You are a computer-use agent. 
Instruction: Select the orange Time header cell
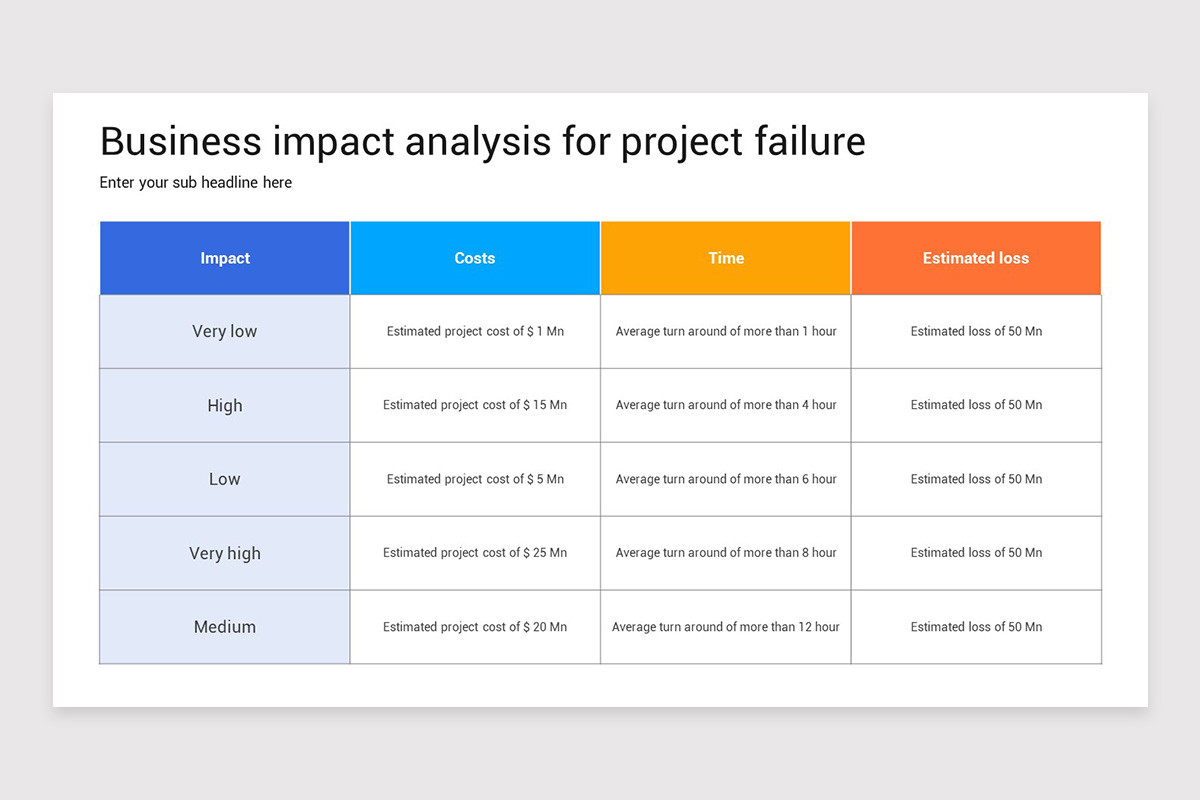click(x=726, y=258)
